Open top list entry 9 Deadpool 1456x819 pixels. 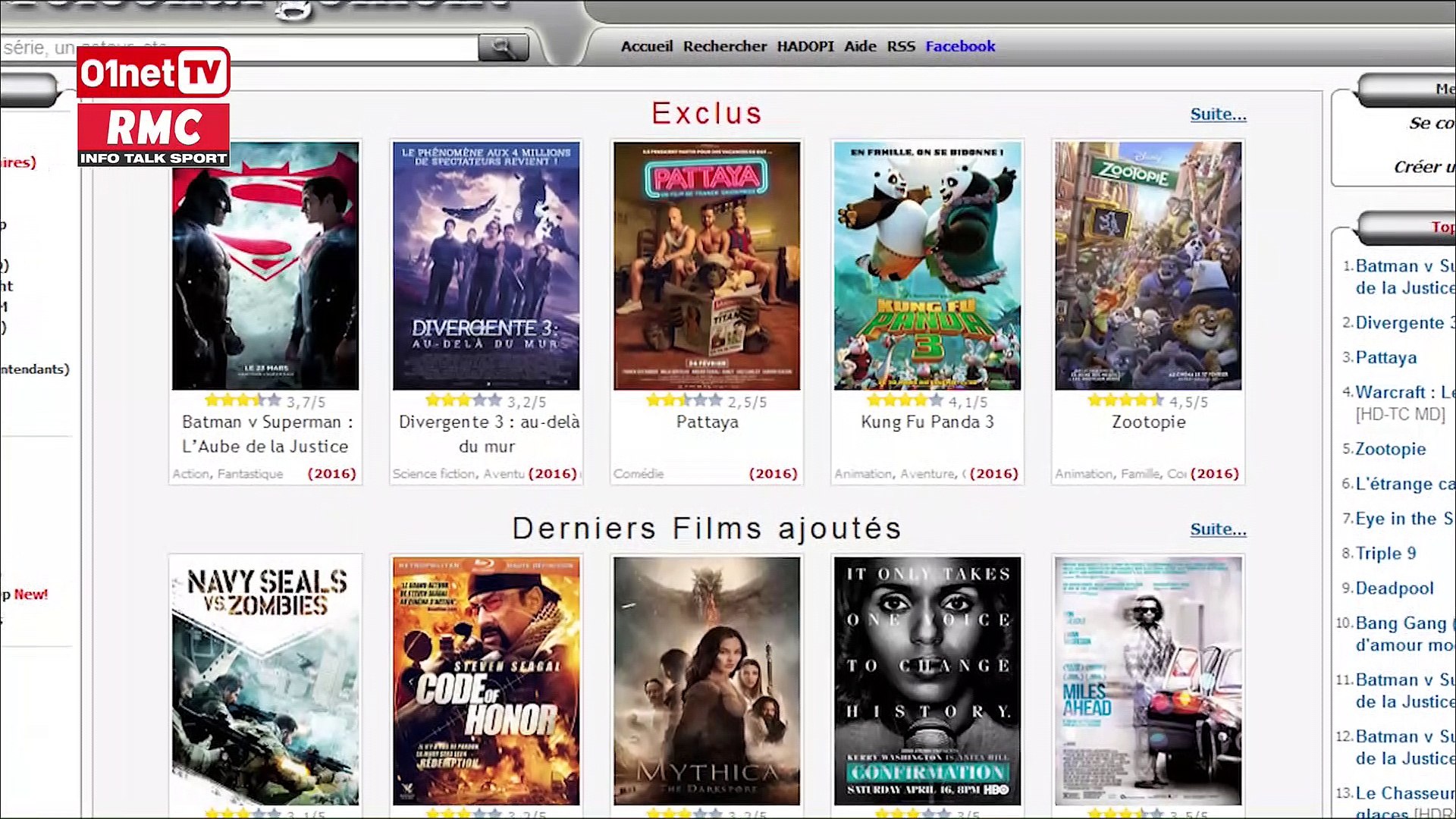(x=1395, y=589)
